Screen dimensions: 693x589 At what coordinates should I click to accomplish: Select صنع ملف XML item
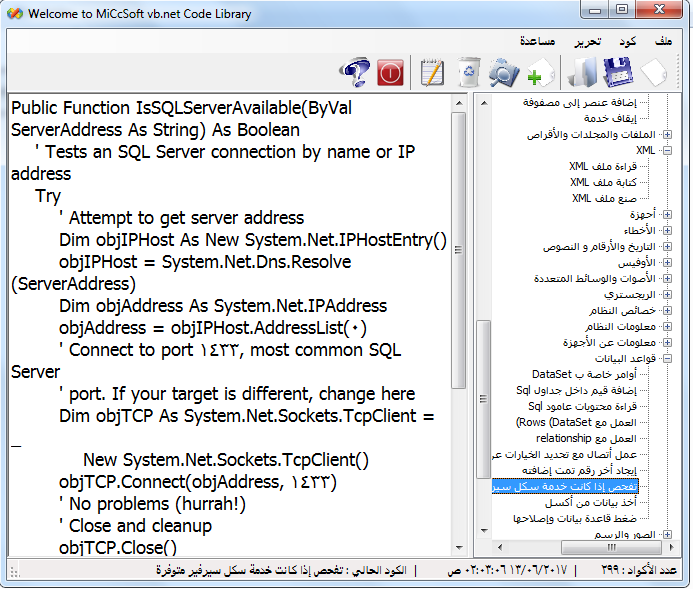tap(604, 198)
